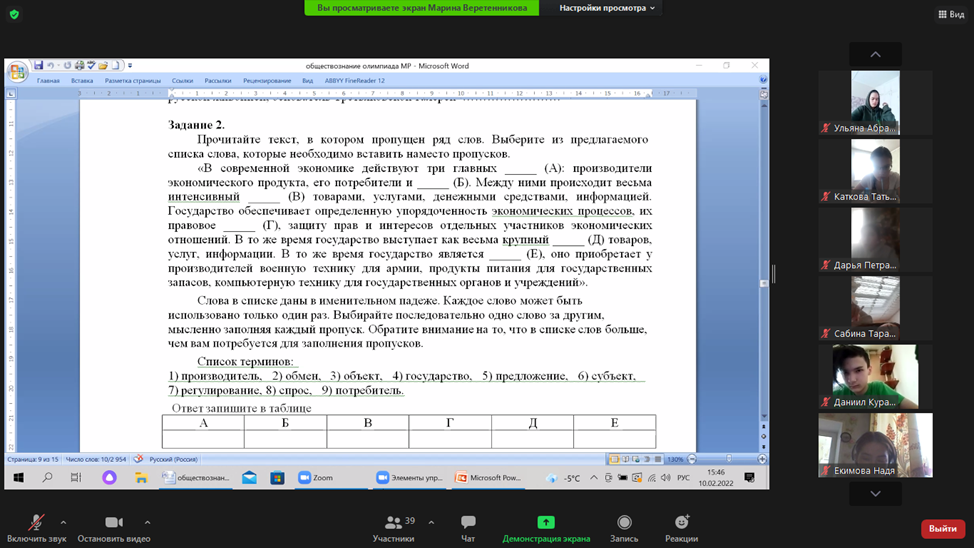Open Рецензирование tab in Word ribbon
The width and height of the screenshot is (974, 548).
[267, 81]
